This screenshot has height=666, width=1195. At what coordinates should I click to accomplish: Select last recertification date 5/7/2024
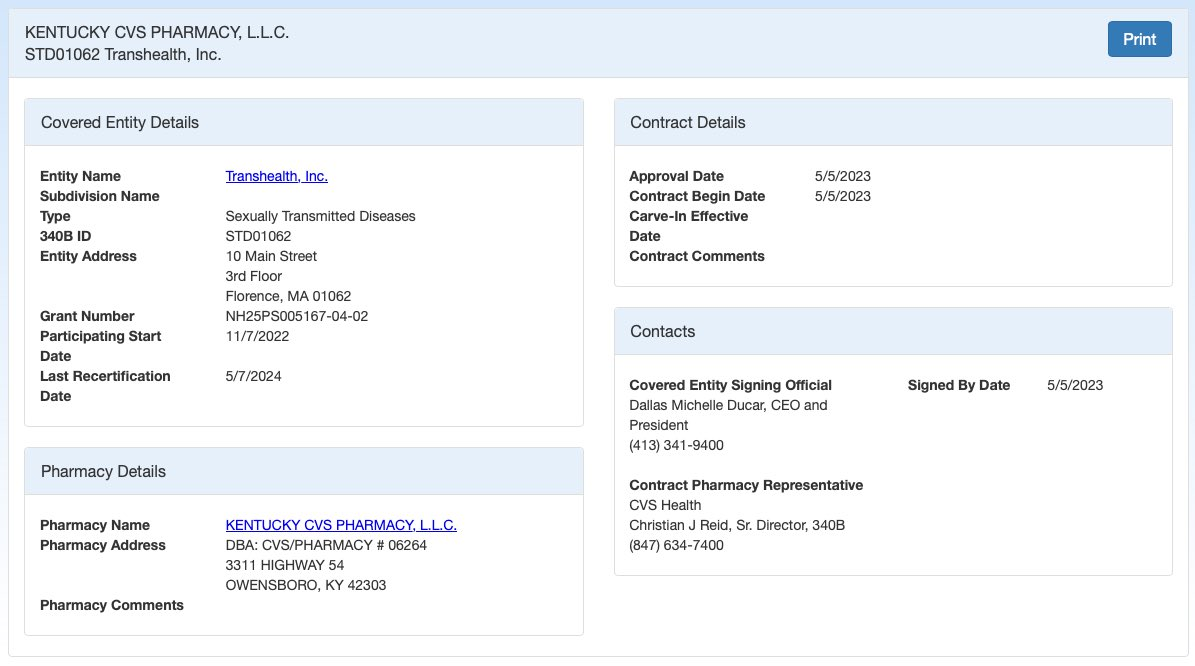coord(253,376)
